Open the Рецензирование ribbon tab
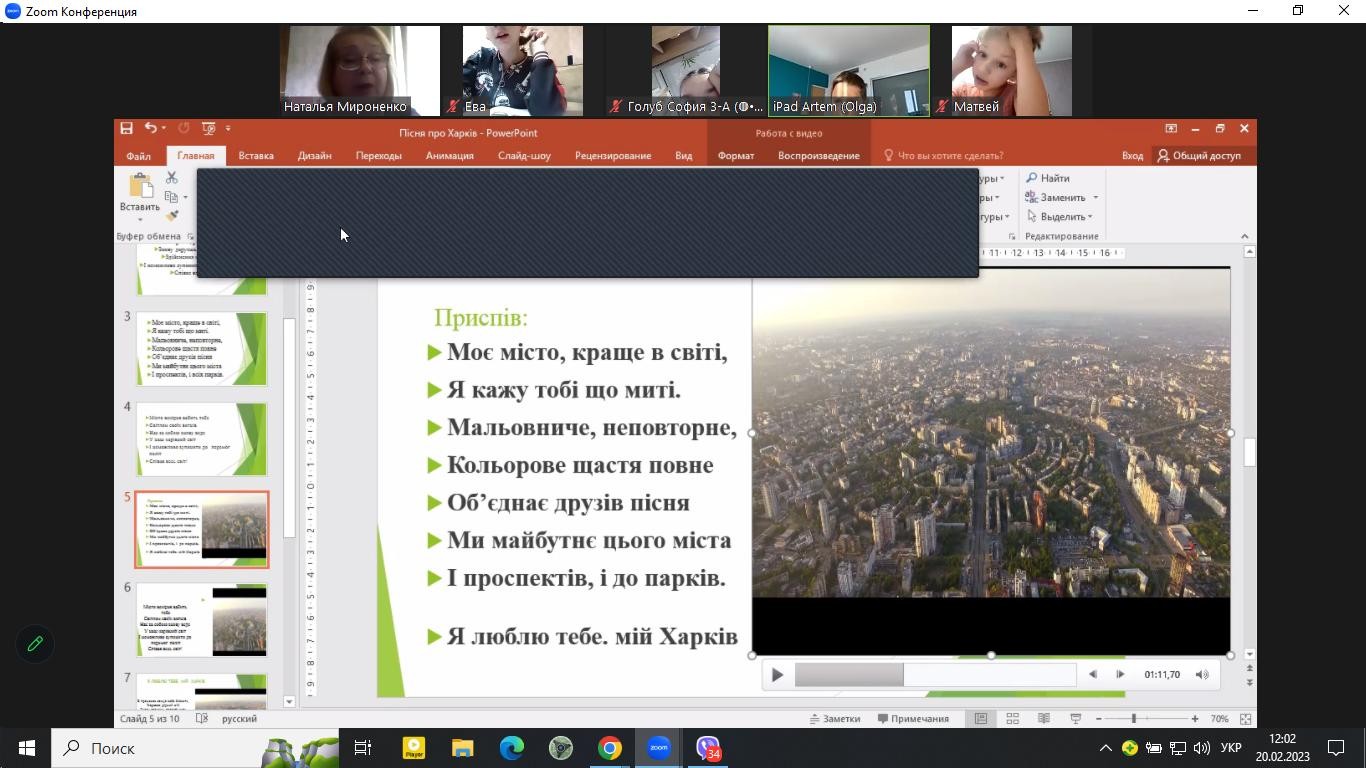Screen dimensions: 1366x768 (x=613, y=156)
